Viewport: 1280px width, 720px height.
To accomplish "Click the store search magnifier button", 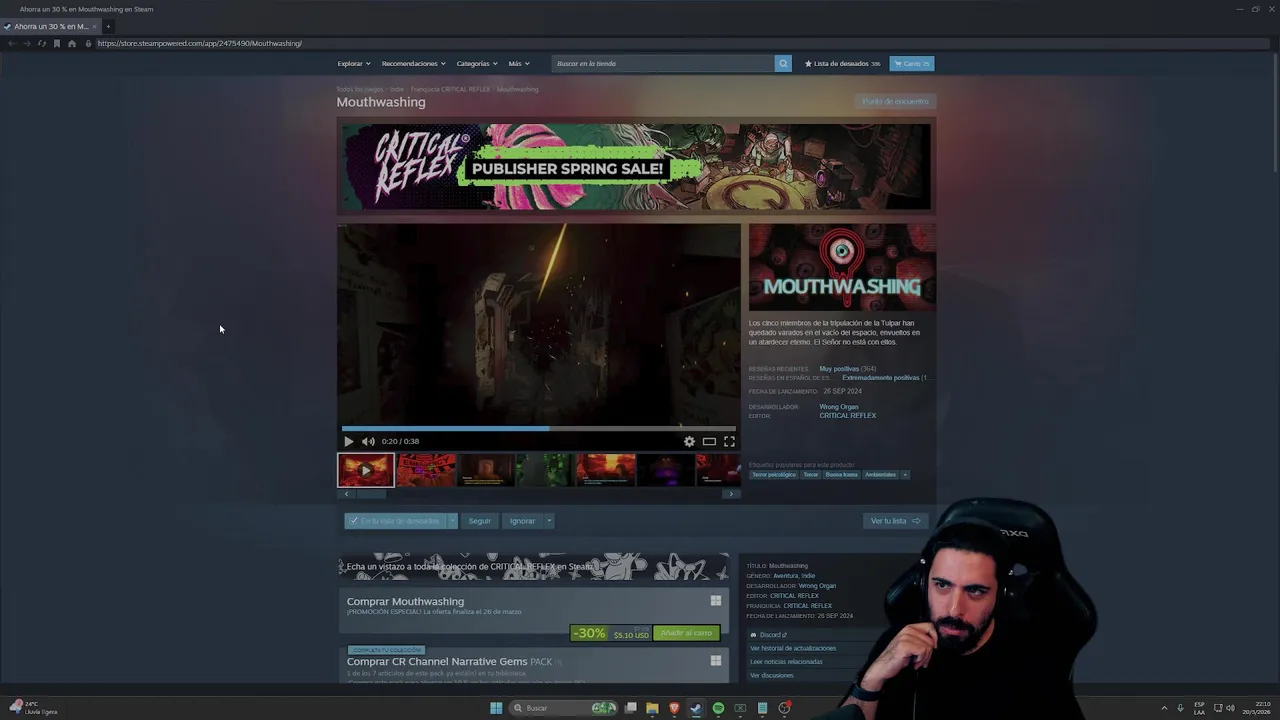I will tap(783, 63).
